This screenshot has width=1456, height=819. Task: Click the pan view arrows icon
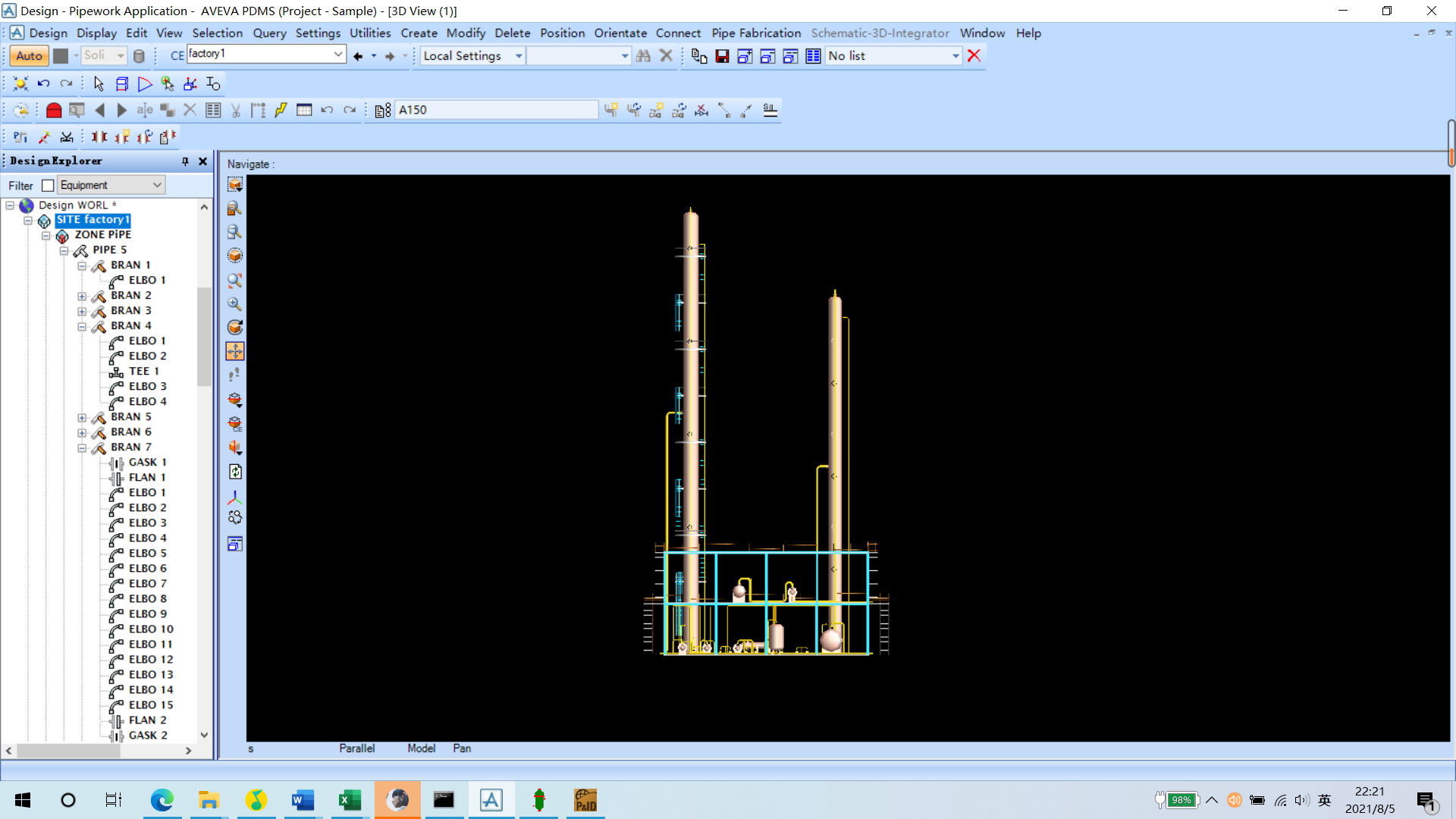pyautogui.click(x=235, y=351)
